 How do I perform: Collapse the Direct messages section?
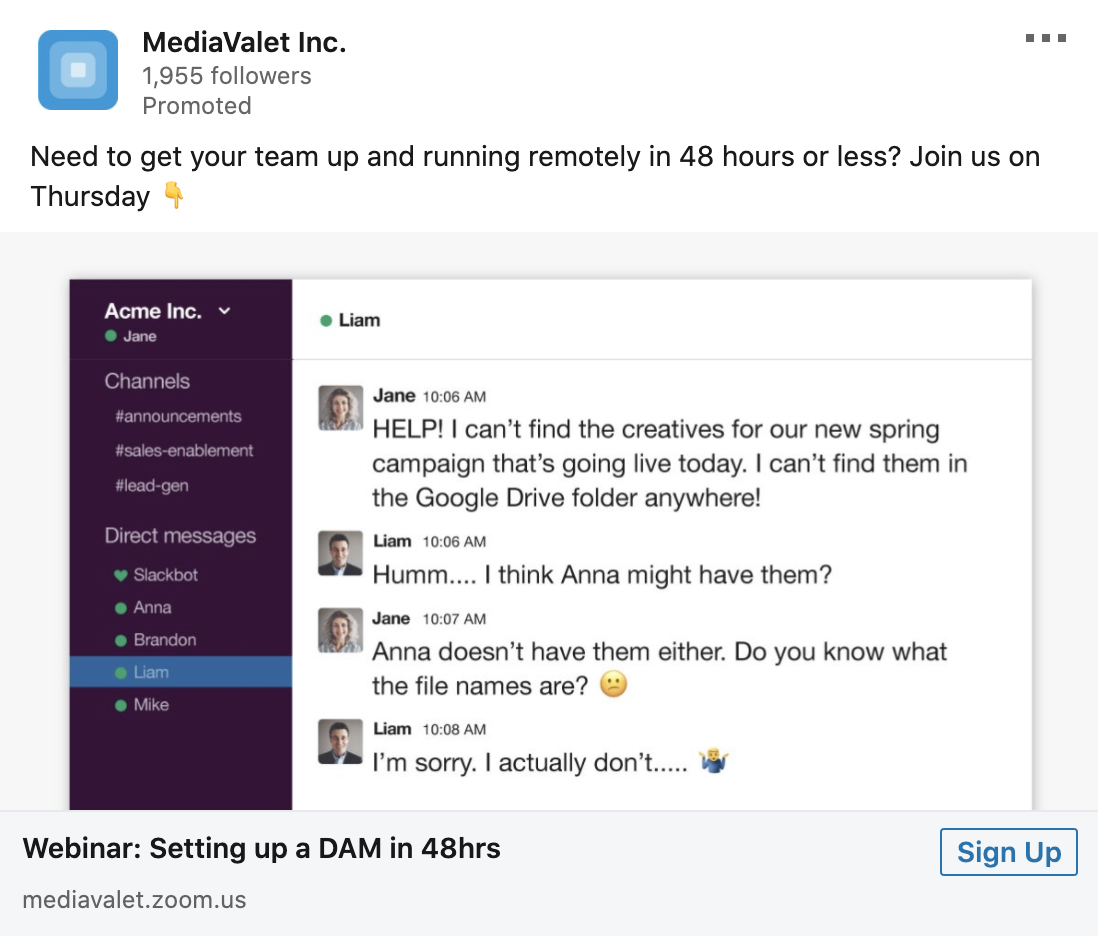[x=179, y=536]
